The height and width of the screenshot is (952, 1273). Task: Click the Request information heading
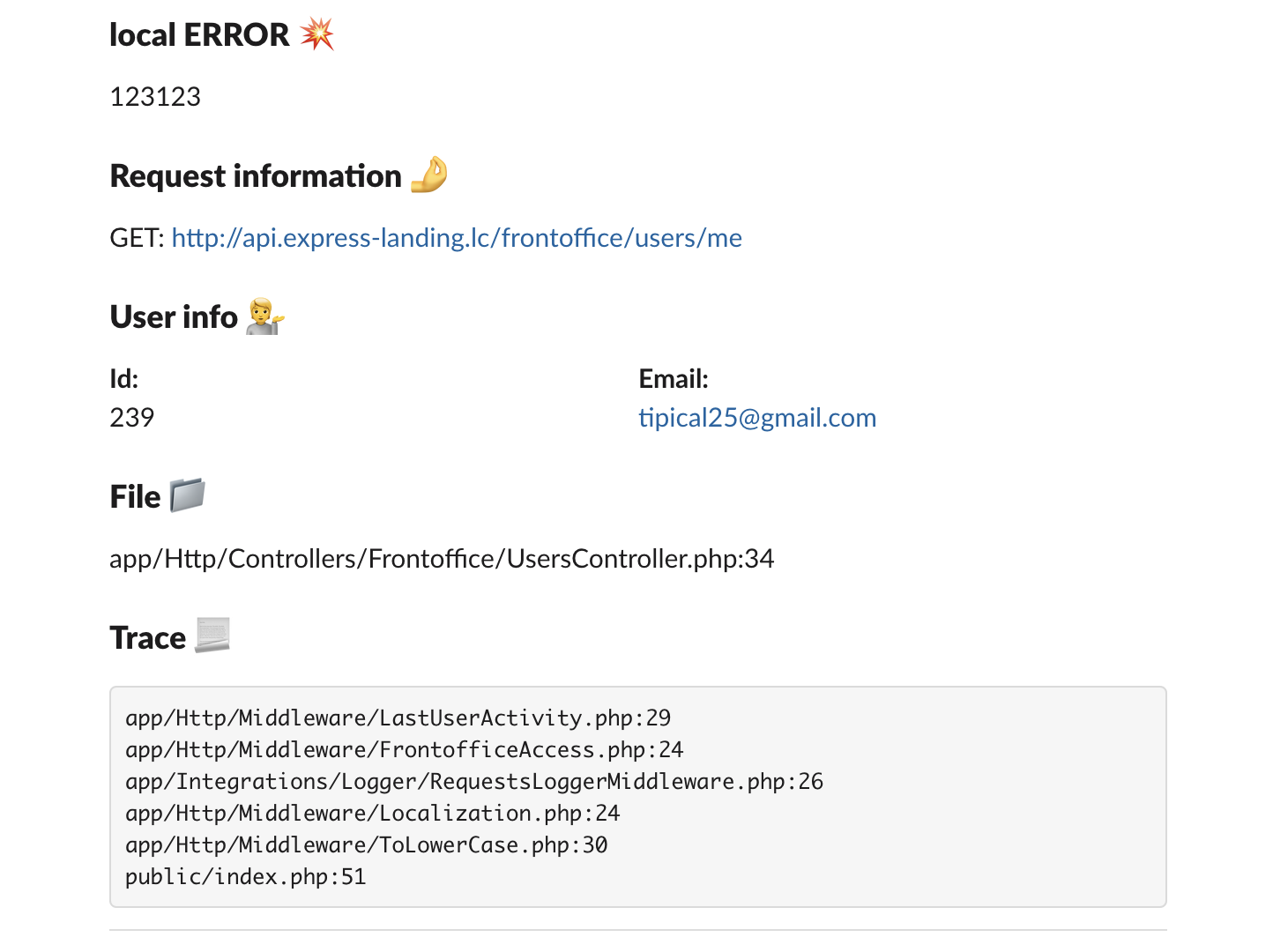tap(256, 176)
